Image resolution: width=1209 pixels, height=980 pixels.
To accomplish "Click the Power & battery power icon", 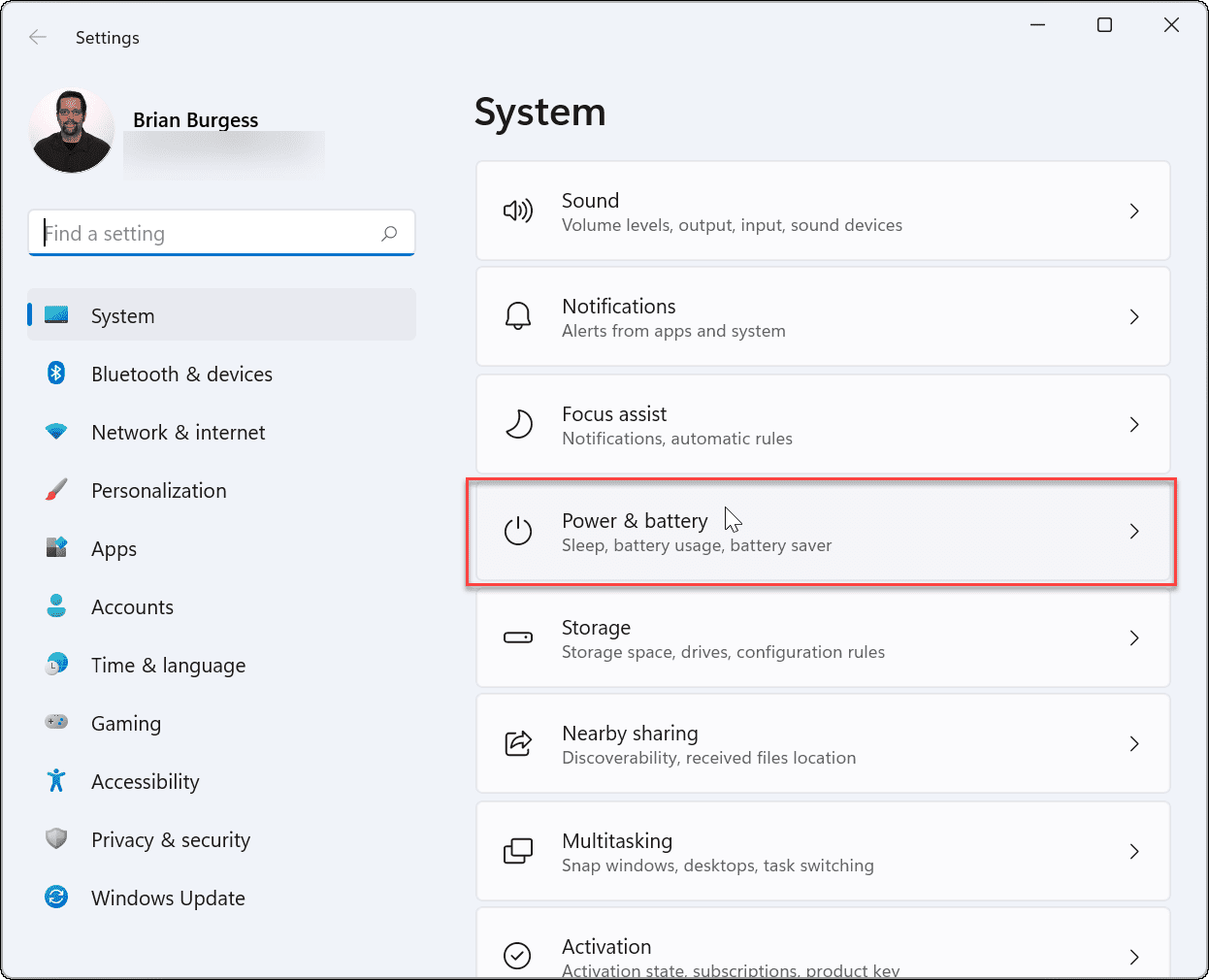I will (x=518, y=531).
